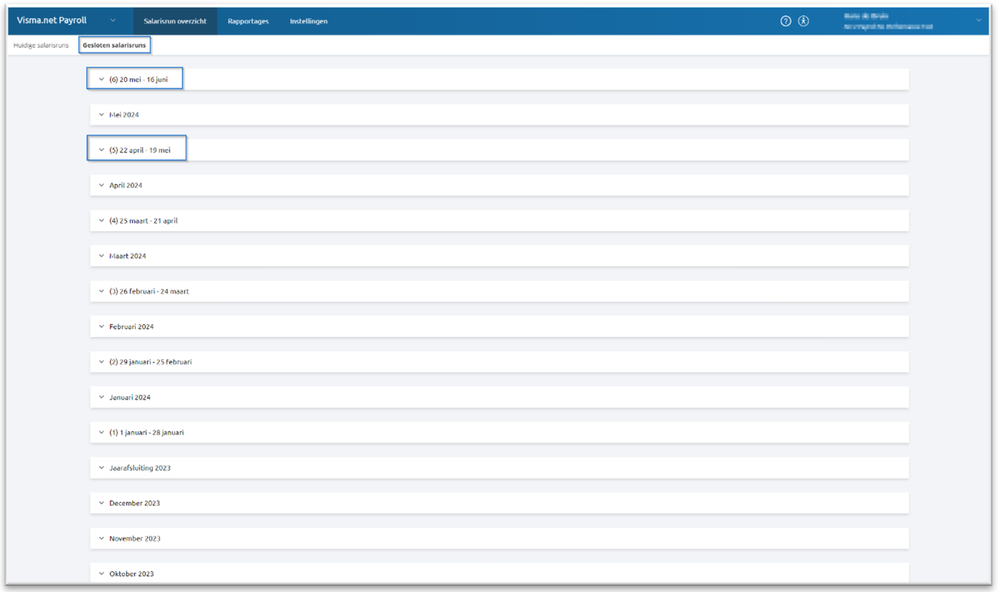Expand the chevron beside April 2024
Image resolution: width=999 pixels, height=592 pixels.
coord(101,185)
